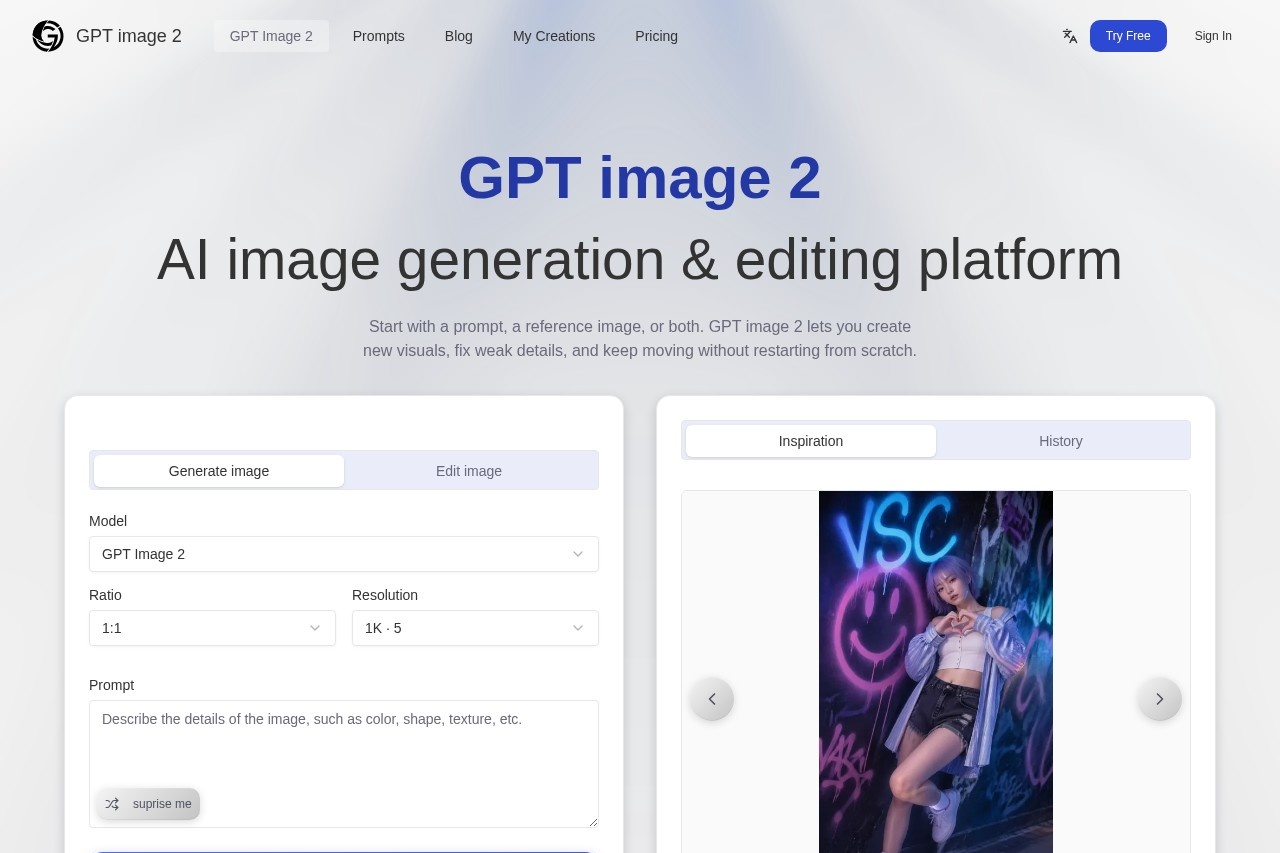Click the Sign In link
The image size is (1280, 853).
(x=1213, y=36)
